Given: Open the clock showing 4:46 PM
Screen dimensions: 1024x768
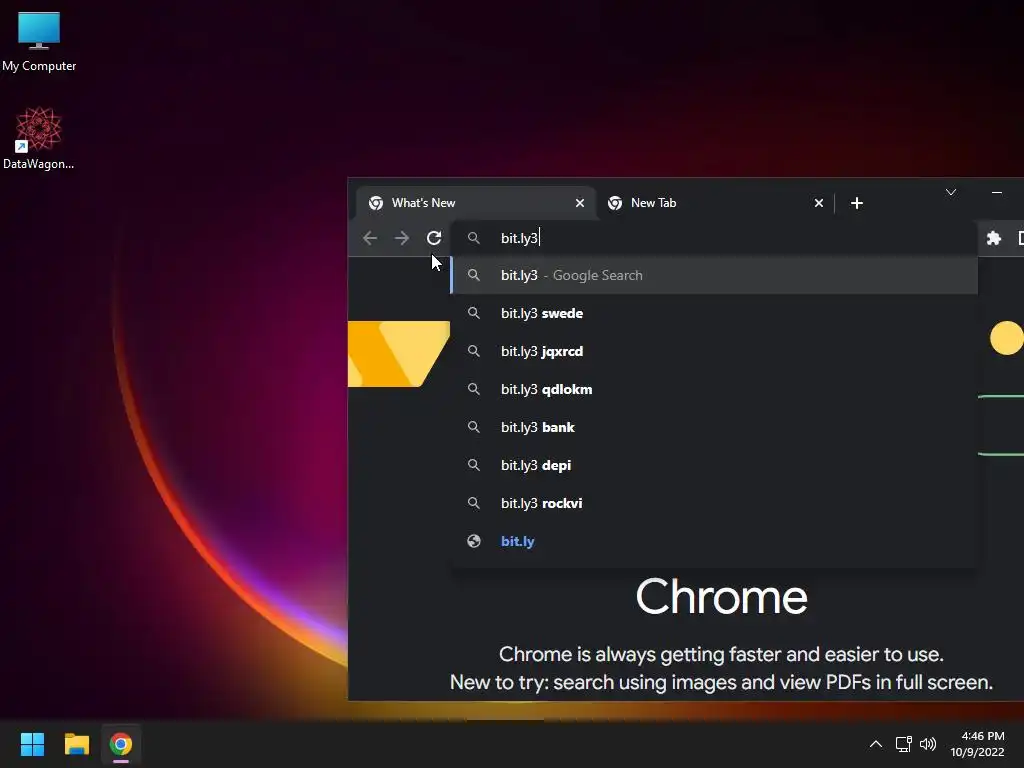Looking at the screenshot, I should tap(978, 744).
